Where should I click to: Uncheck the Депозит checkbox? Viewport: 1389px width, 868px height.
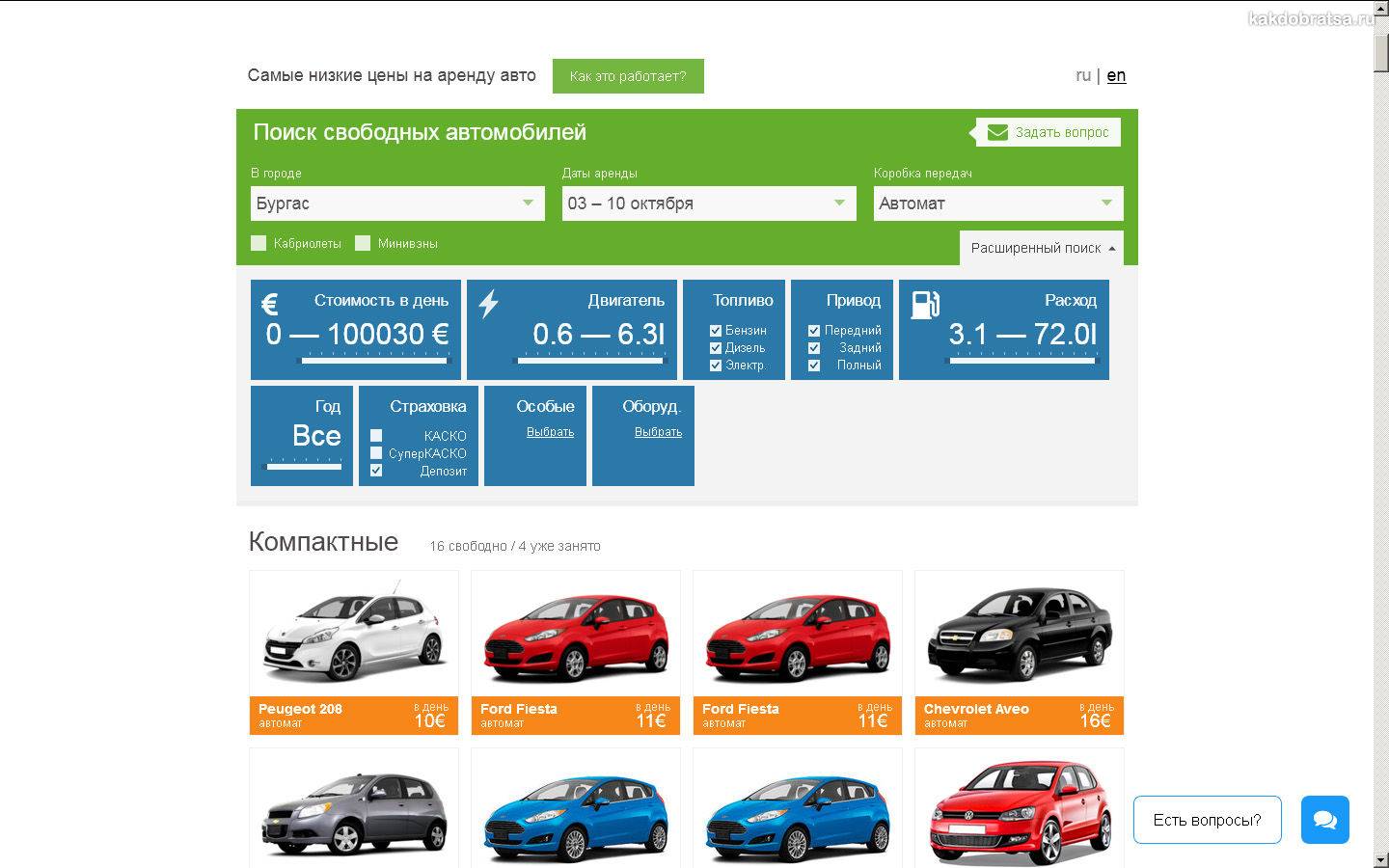pyautogui.click(x=376, y=471)
